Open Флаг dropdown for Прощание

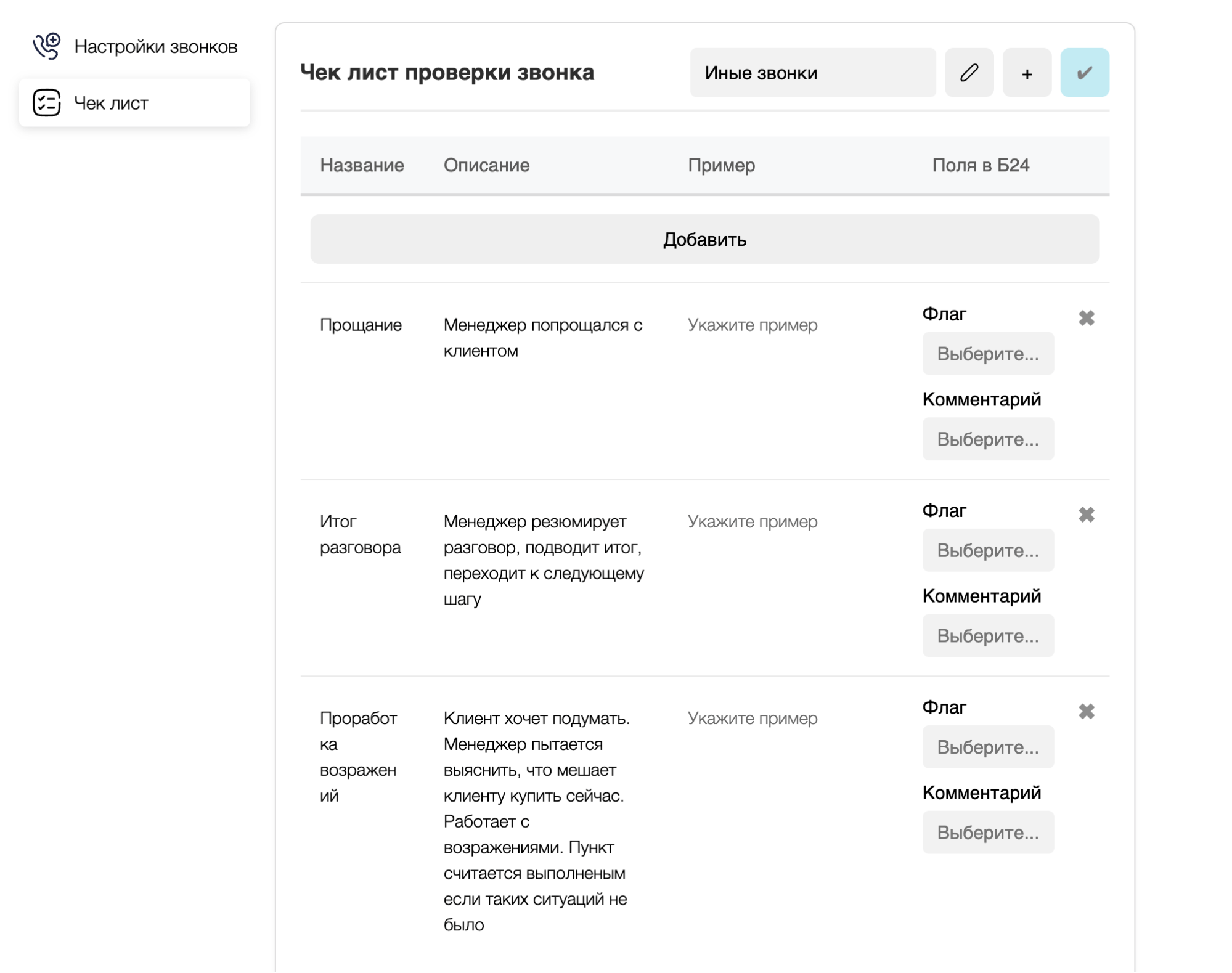[x=987, y=354]
